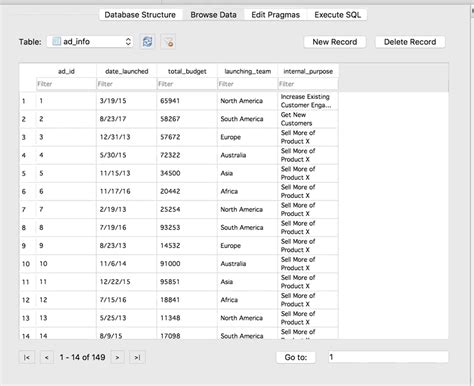Switch to Browse Data tab
The image size is (474, 386).
(213, 15)
